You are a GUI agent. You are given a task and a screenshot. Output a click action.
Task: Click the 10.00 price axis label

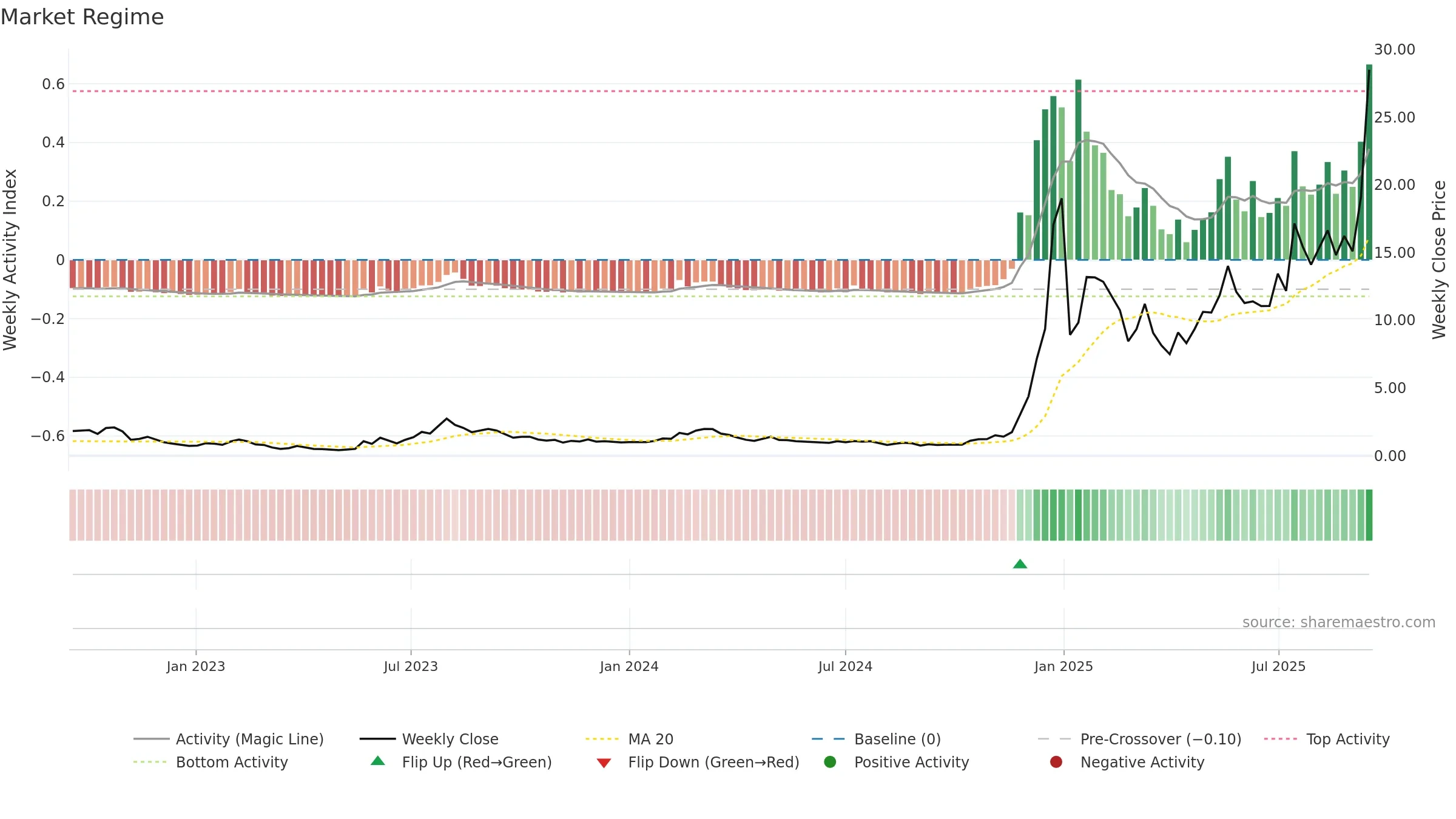click(1394, 320)
